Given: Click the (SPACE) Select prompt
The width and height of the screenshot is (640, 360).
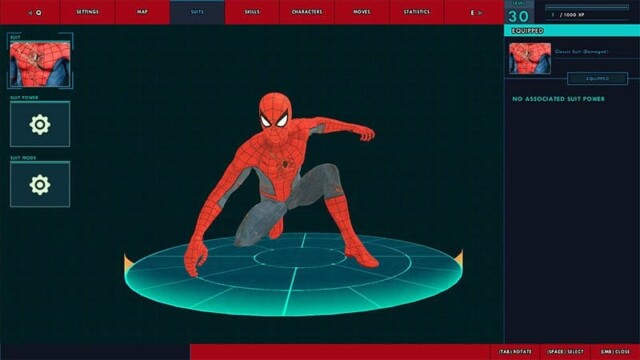Looking at the screenshot, I should coord(565,351).
